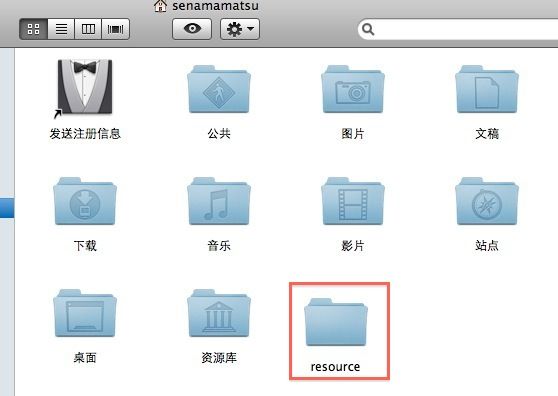Select the 文稿 documents folder icon
This screenshot has width=558, height=396.
487,89
